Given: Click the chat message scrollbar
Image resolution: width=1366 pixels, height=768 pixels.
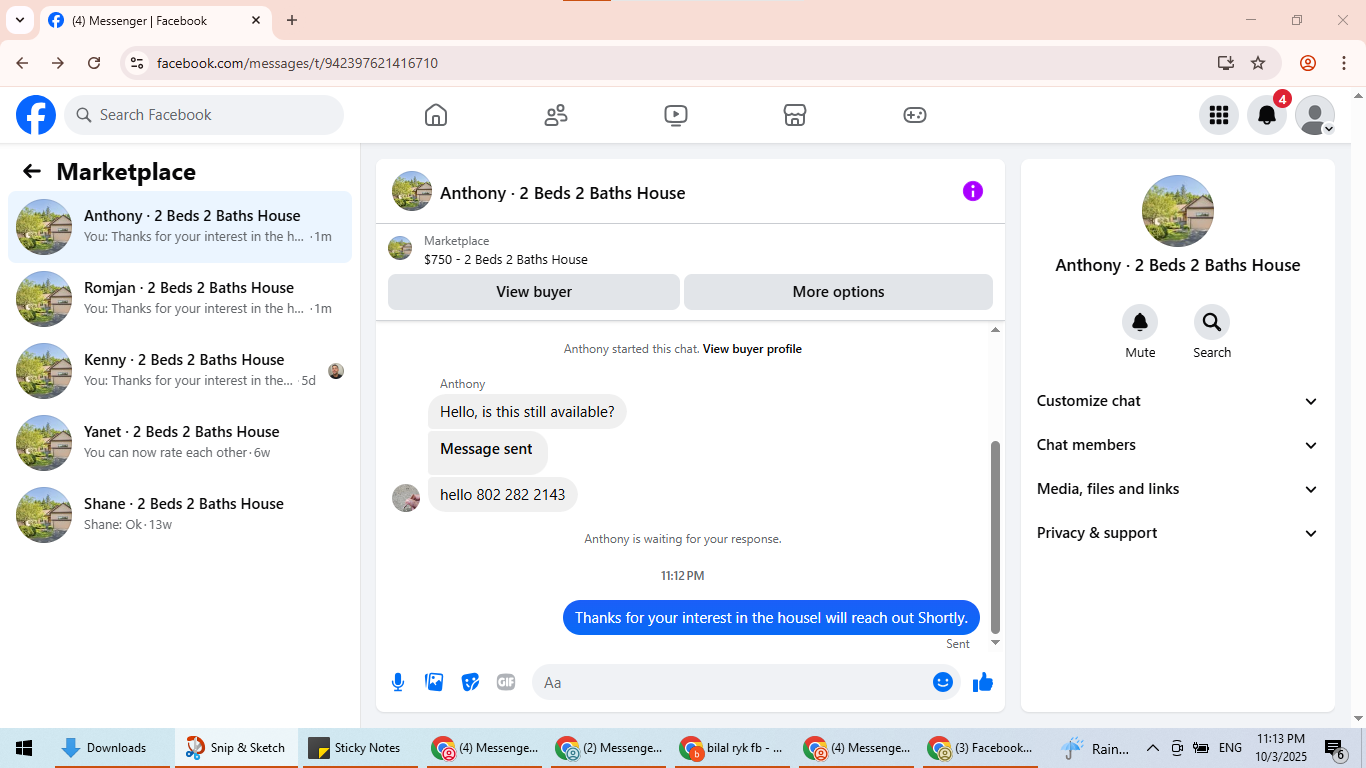Looking at the screenshot, I should point(995,536).
